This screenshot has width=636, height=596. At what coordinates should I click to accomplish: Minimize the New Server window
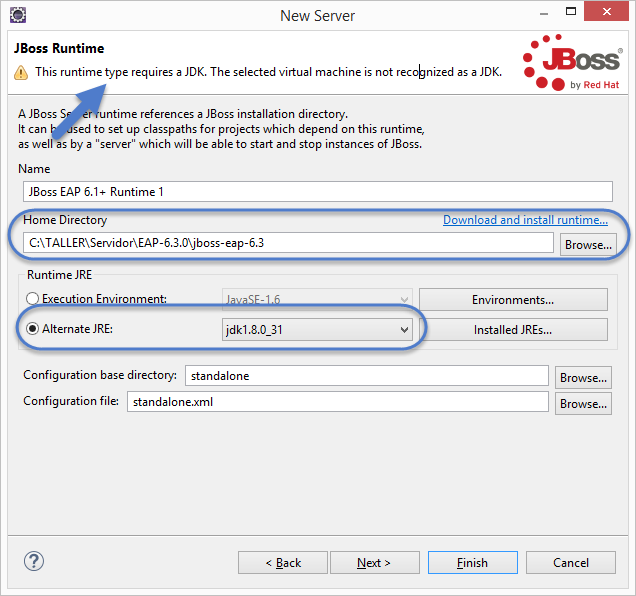[x=544, y=13]
